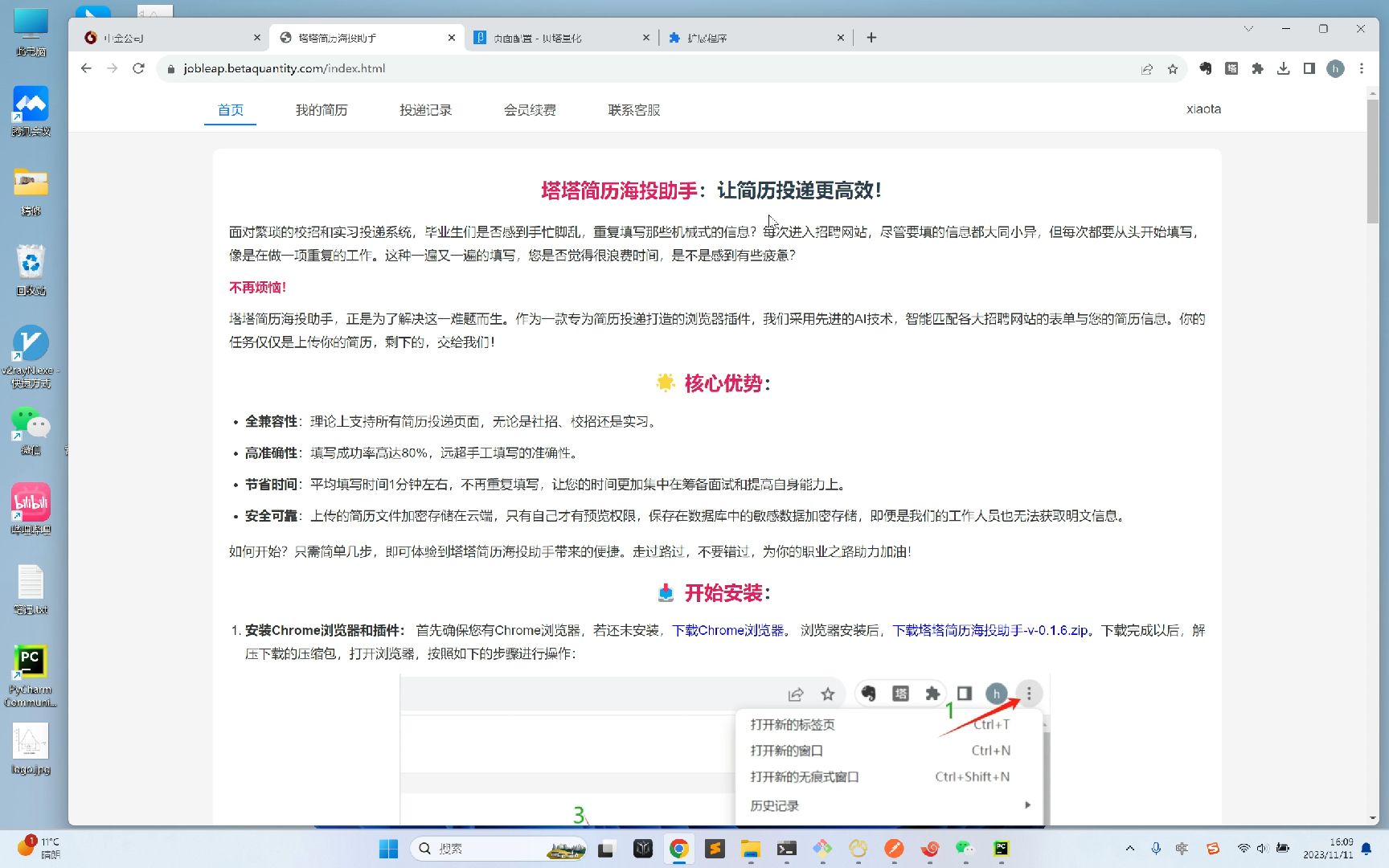This screenshot has width=1389, height=868.
Task: Open the 塔 resume helper extension icon
Action: tap(1231, 68)
